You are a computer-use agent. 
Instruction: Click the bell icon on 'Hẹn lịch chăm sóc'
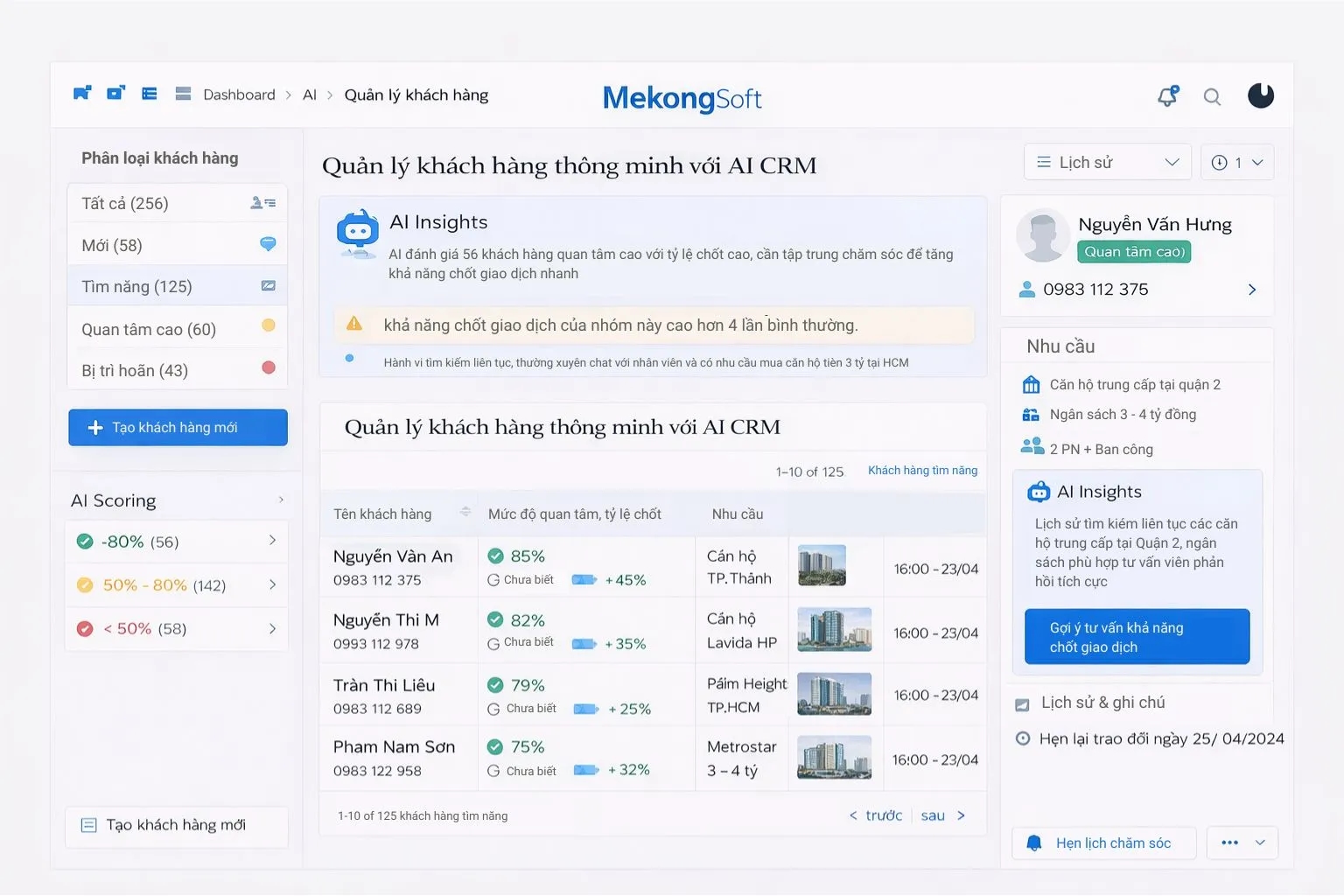tap(1033, 843)
